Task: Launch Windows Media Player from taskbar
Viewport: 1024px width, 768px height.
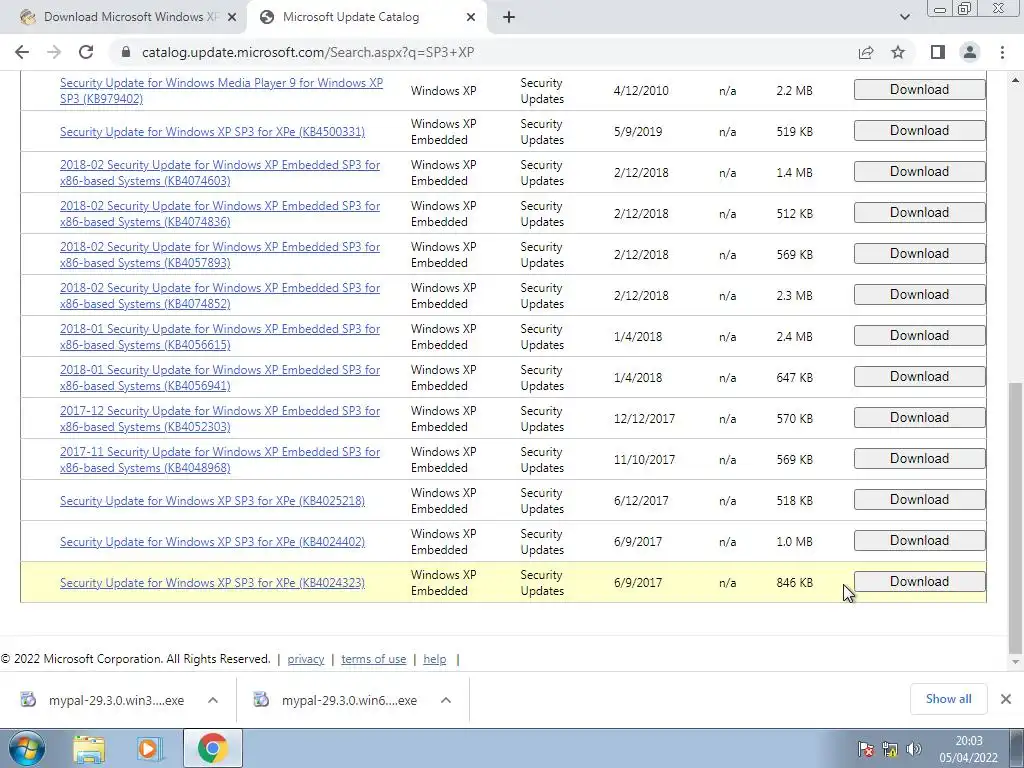Action: pos(150,748)
